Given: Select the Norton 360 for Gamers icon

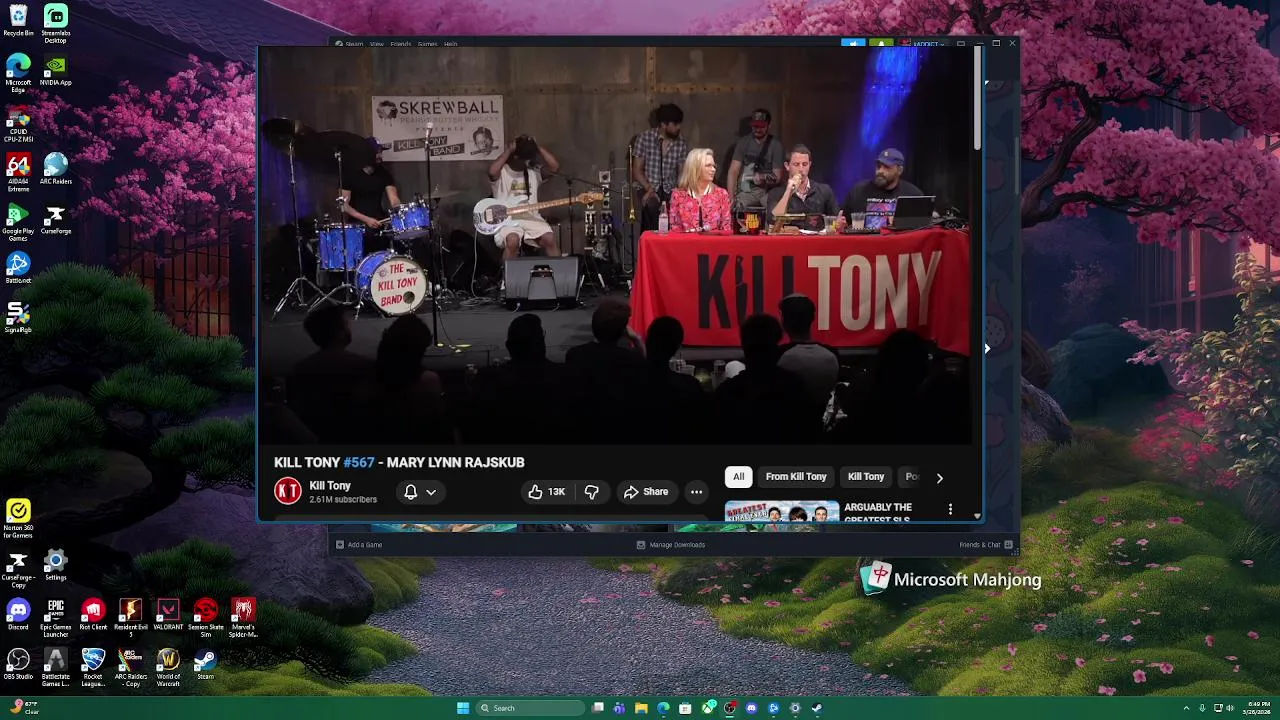Looking at the screenshot, I should 18,520.
